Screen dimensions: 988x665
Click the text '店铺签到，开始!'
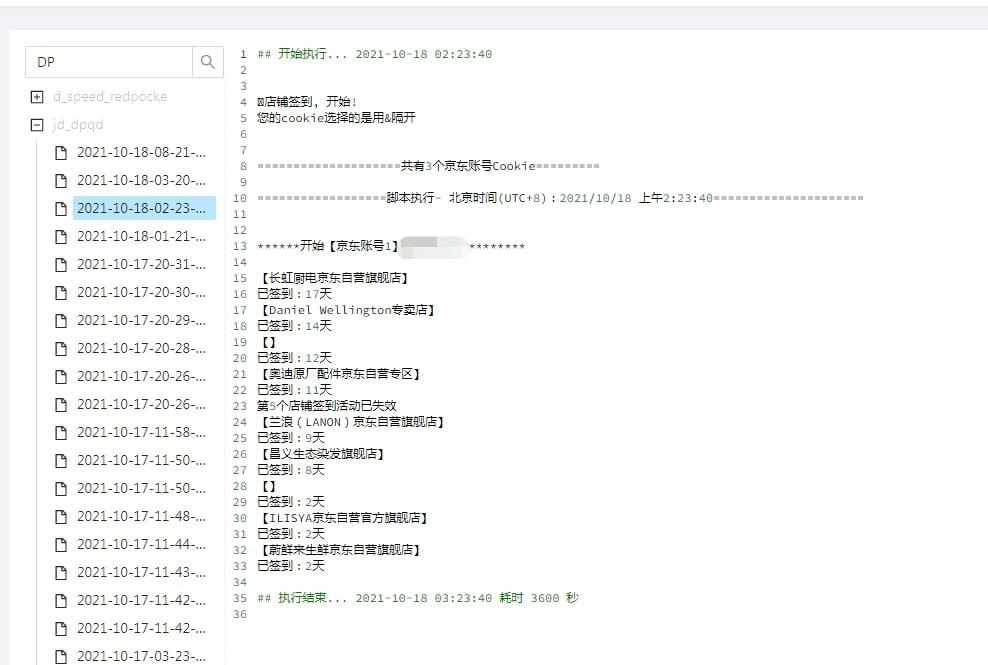point(307,101)
